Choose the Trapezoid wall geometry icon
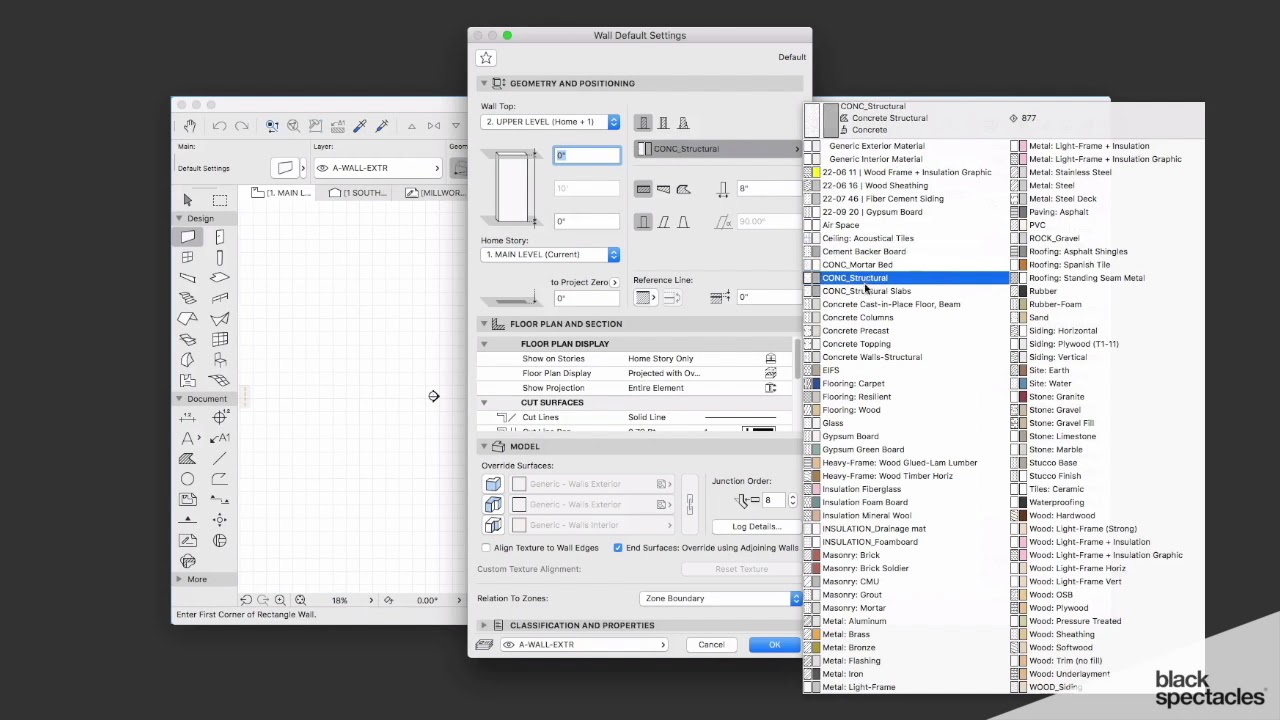 (663, 189)
